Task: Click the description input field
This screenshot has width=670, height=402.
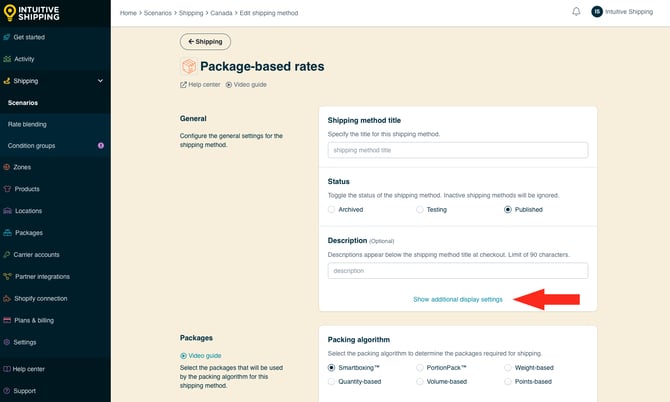Action: tap(458, 271)
